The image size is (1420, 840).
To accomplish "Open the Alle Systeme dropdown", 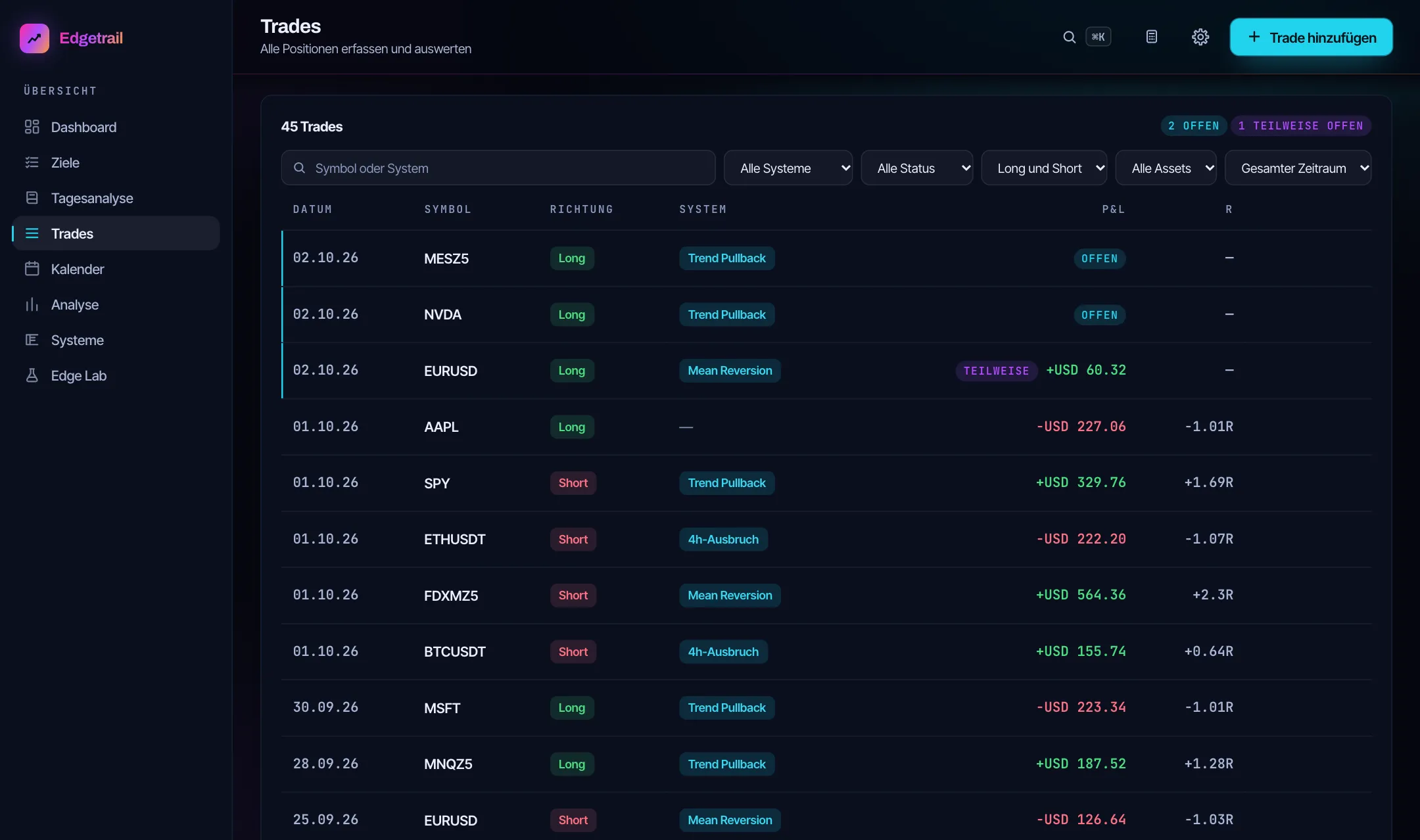I will 788,168.
